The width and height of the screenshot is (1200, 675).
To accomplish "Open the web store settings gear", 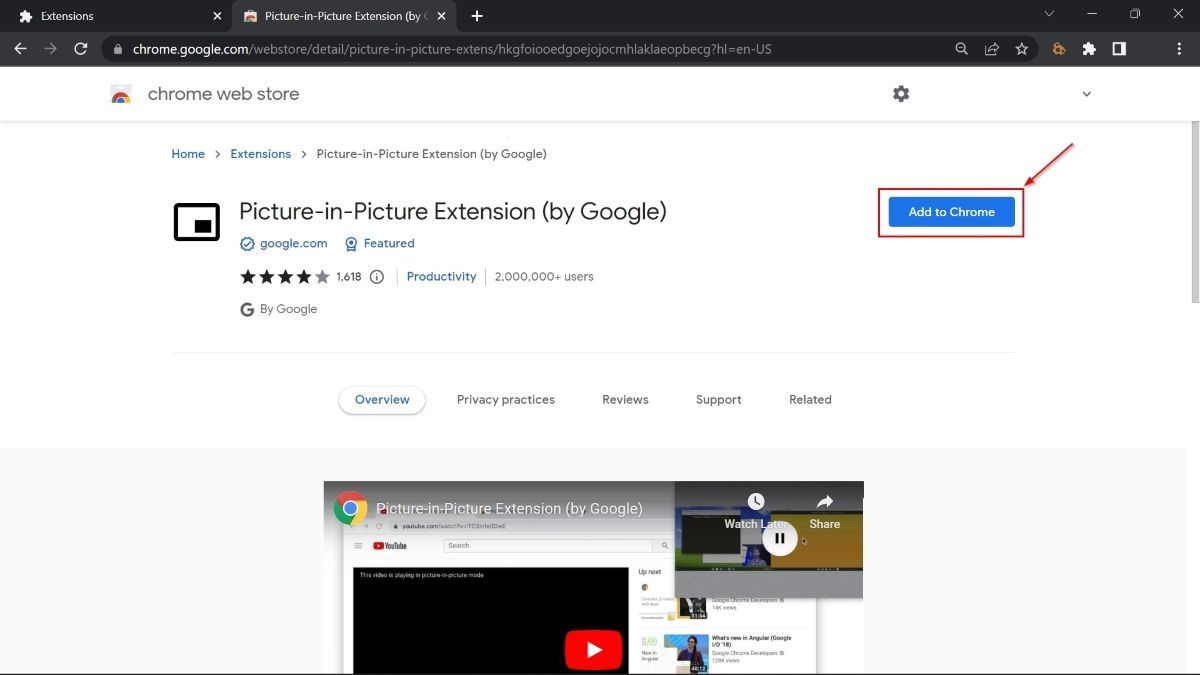I will point(901,93).
